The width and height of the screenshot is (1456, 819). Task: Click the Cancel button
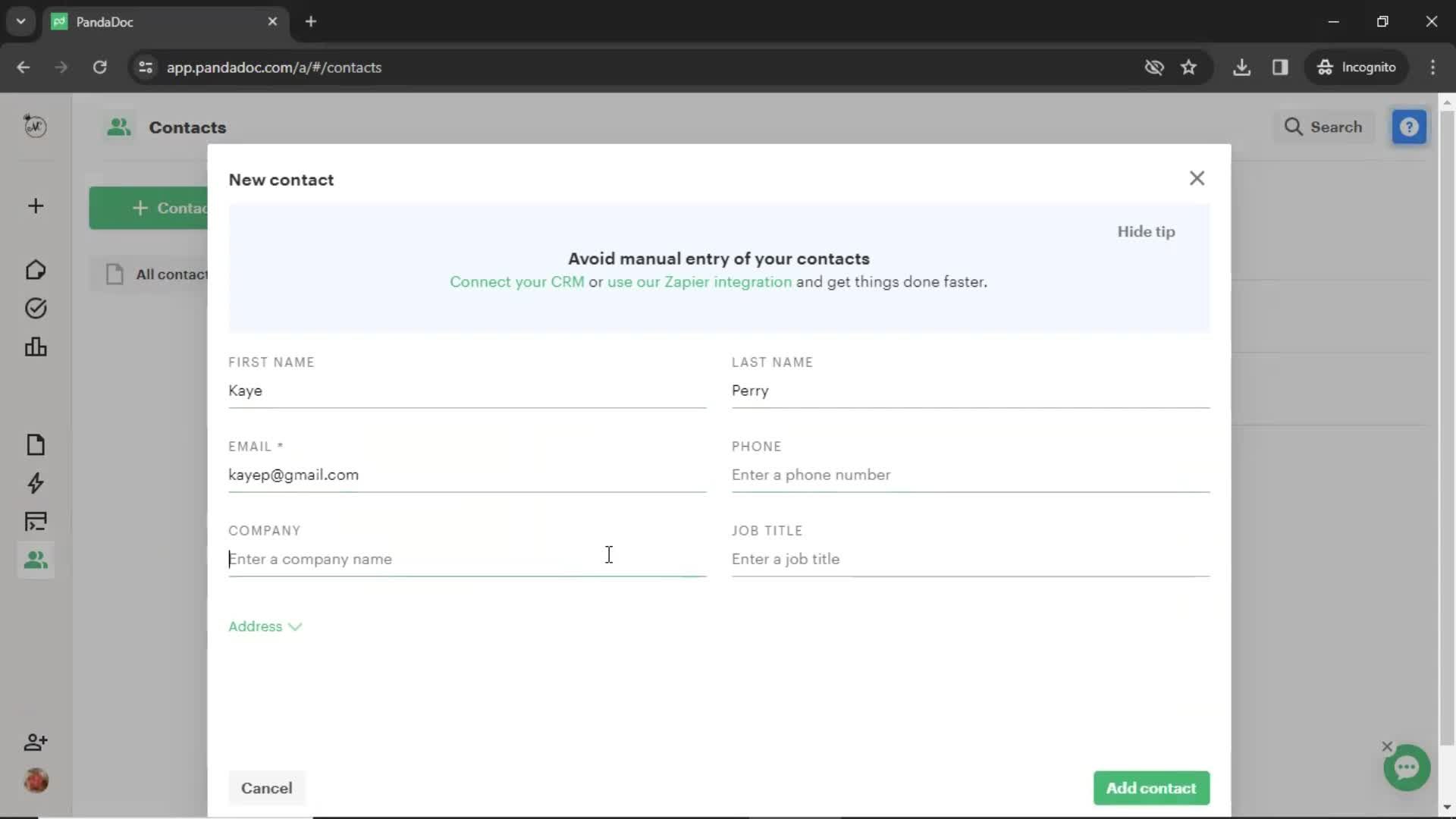tap(267, 789)
